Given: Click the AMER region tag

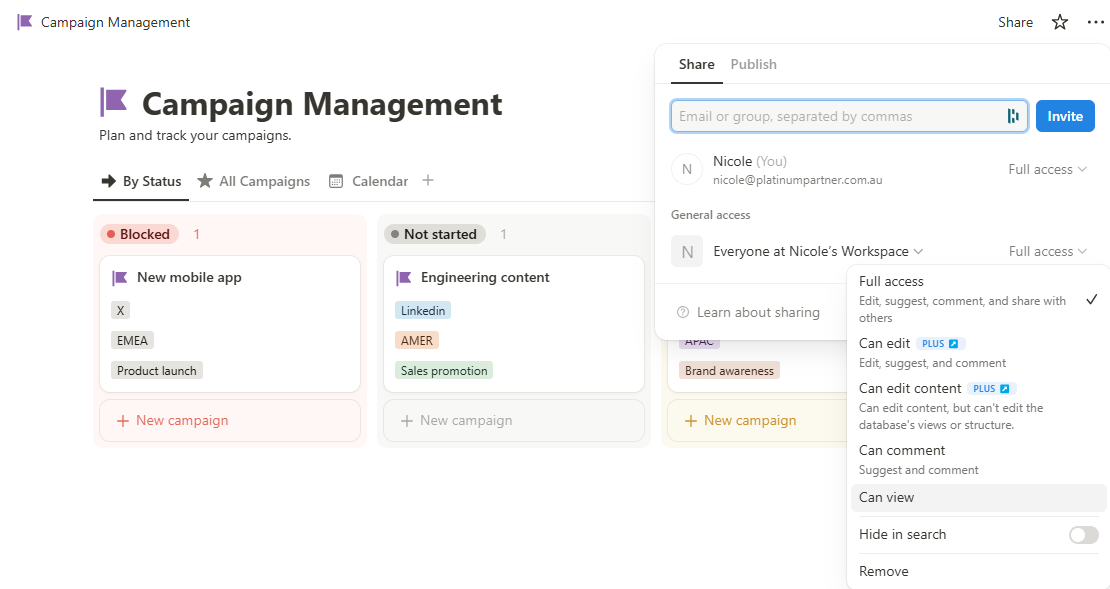Looking at the screenshot, I should pyautogui.click(x=416, y=341).
